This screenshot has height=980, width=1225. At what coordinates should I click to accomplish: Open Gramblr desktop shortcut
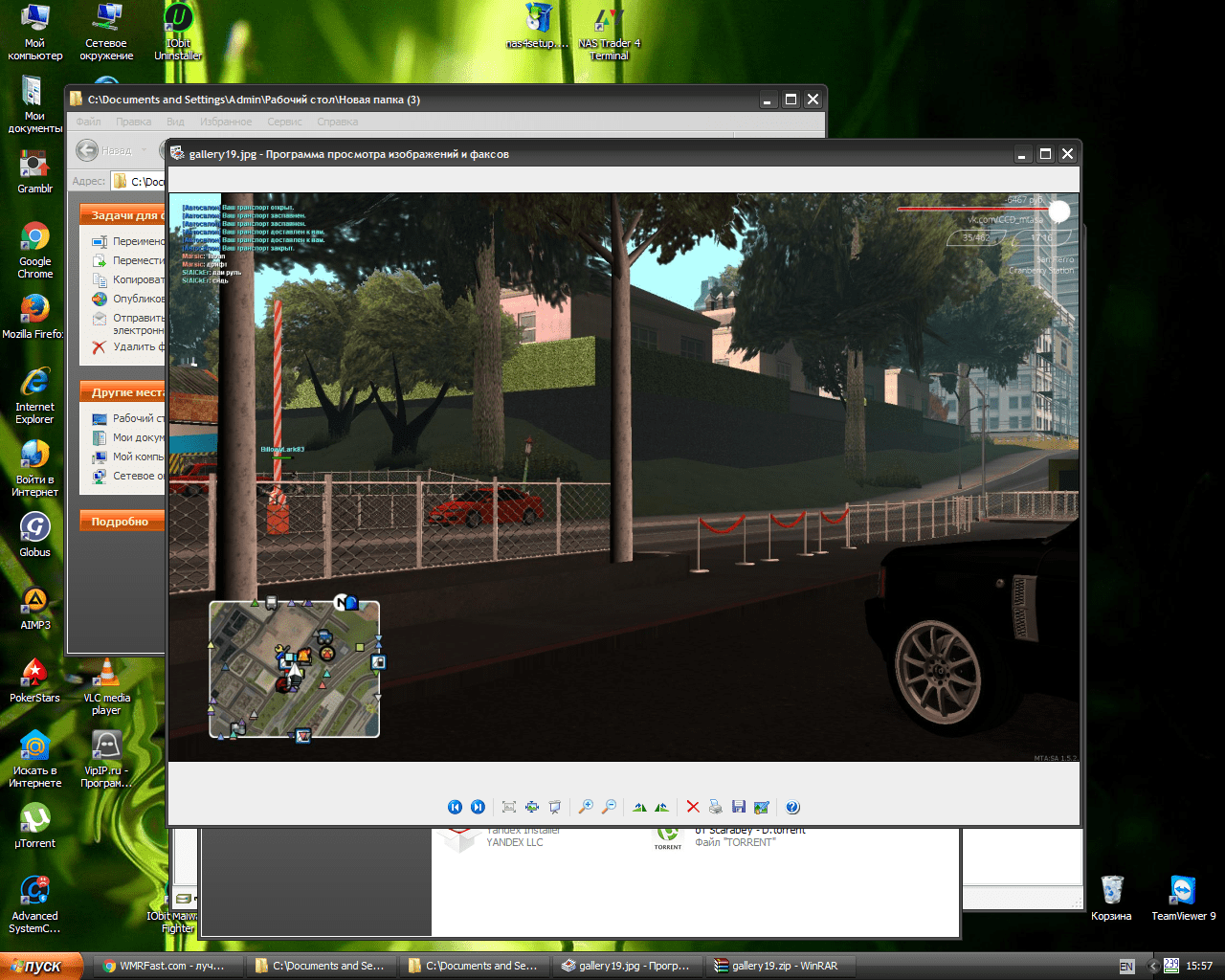click(35, 172)
